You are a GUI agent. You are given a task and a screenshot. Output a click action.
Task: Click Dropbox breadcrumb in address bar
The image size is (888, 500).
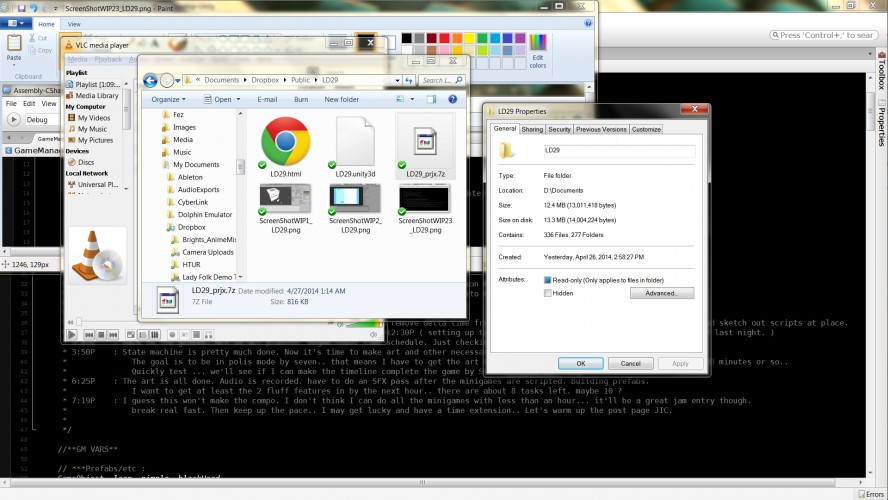tap(265, 80)
